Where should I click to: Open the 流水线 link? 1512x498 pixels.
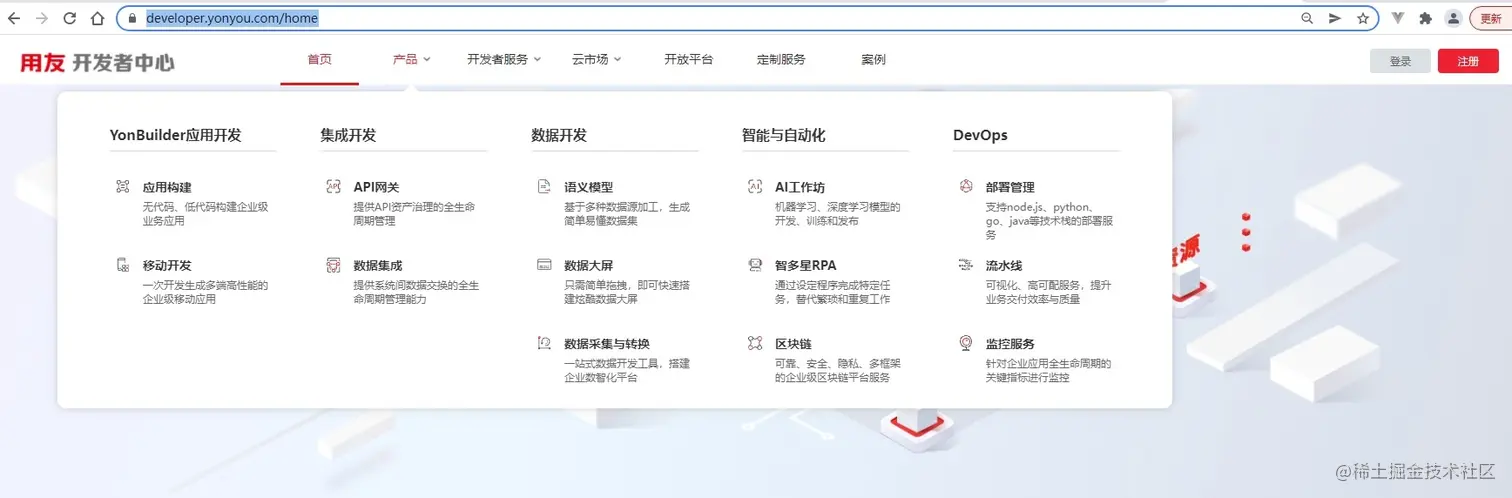tap(1004, 265)
